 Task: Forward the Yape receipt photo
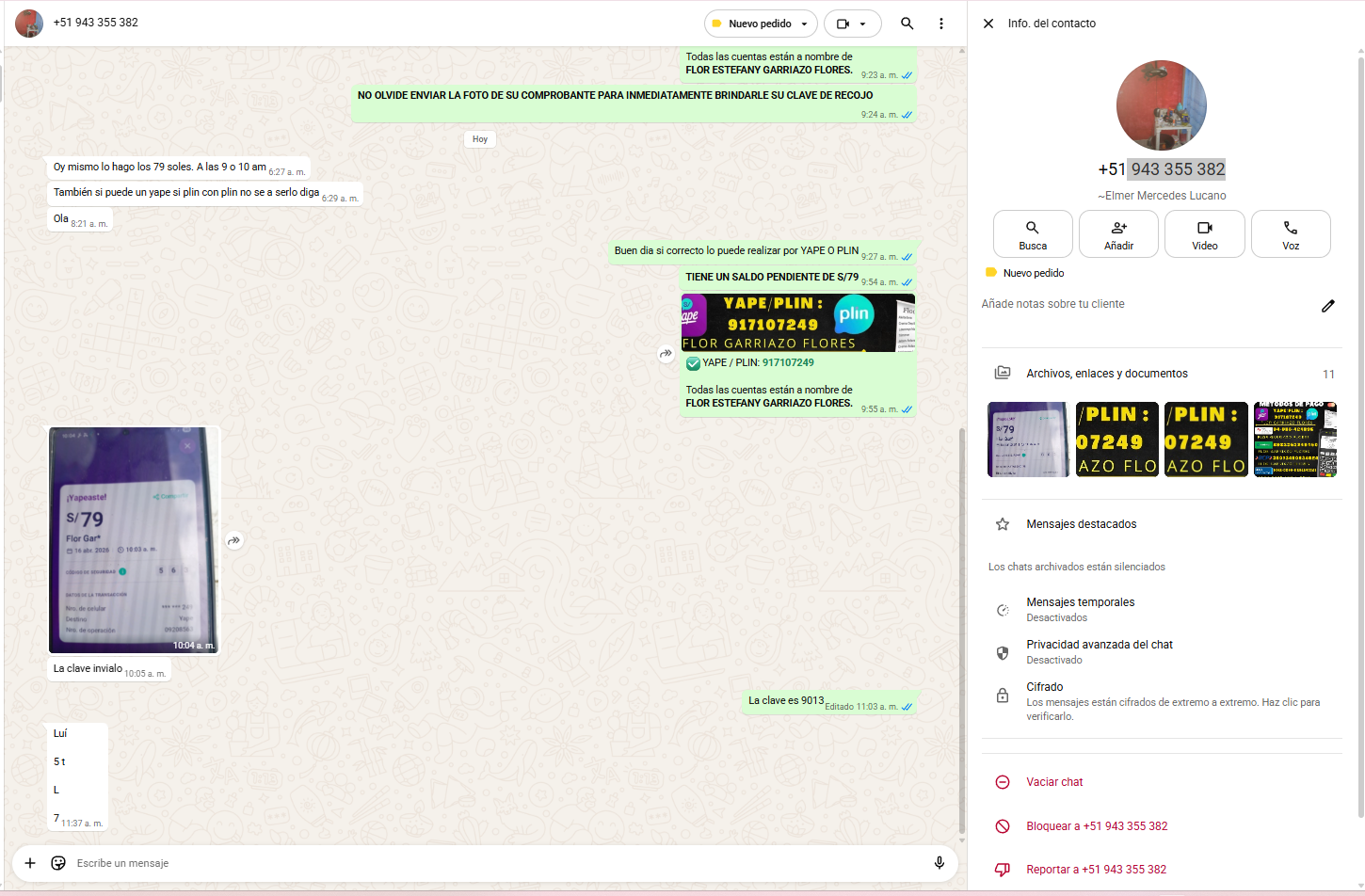[234, 540]
